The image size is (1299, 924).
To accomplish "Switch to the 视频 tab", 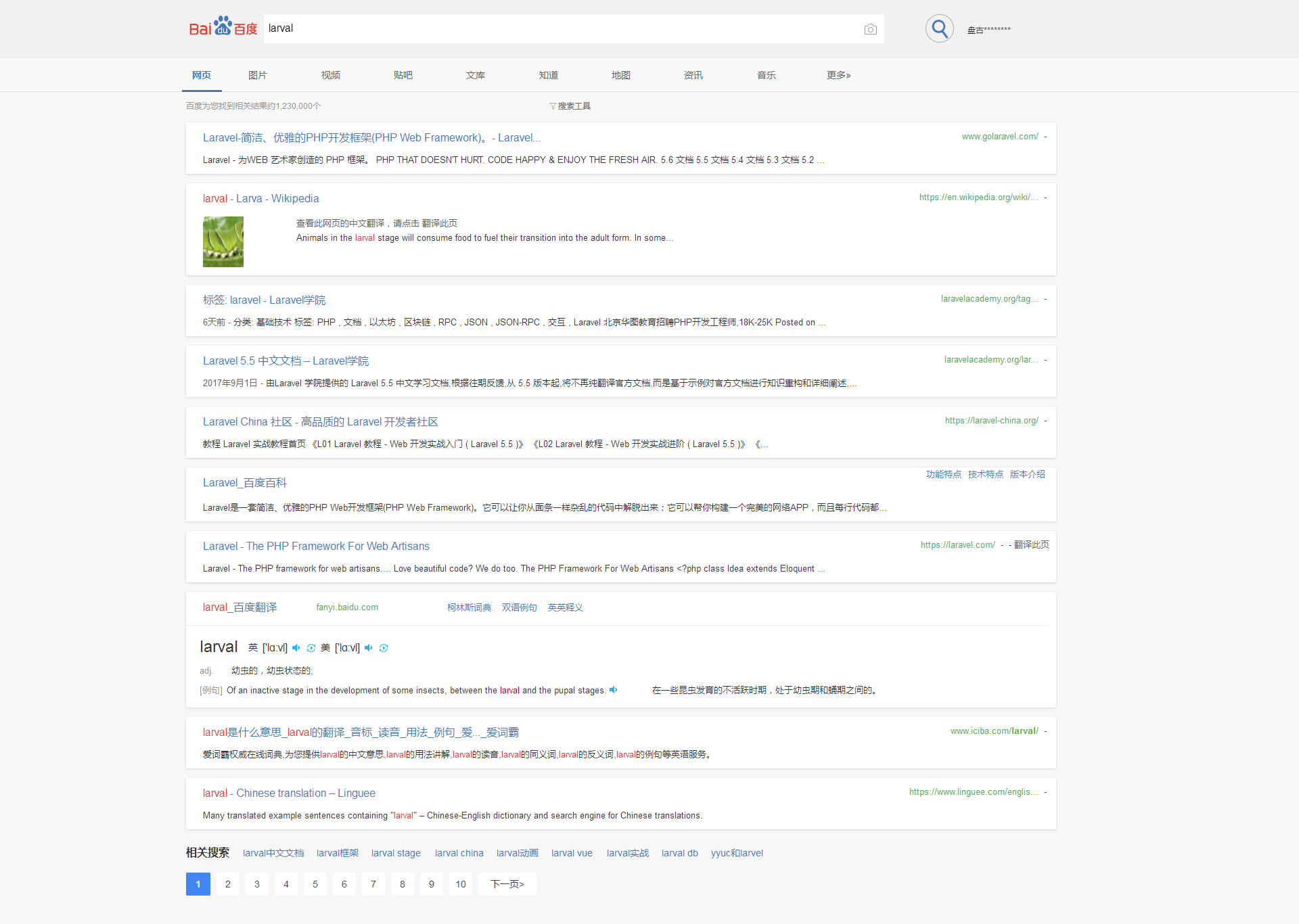I will (x=331, y=75).
